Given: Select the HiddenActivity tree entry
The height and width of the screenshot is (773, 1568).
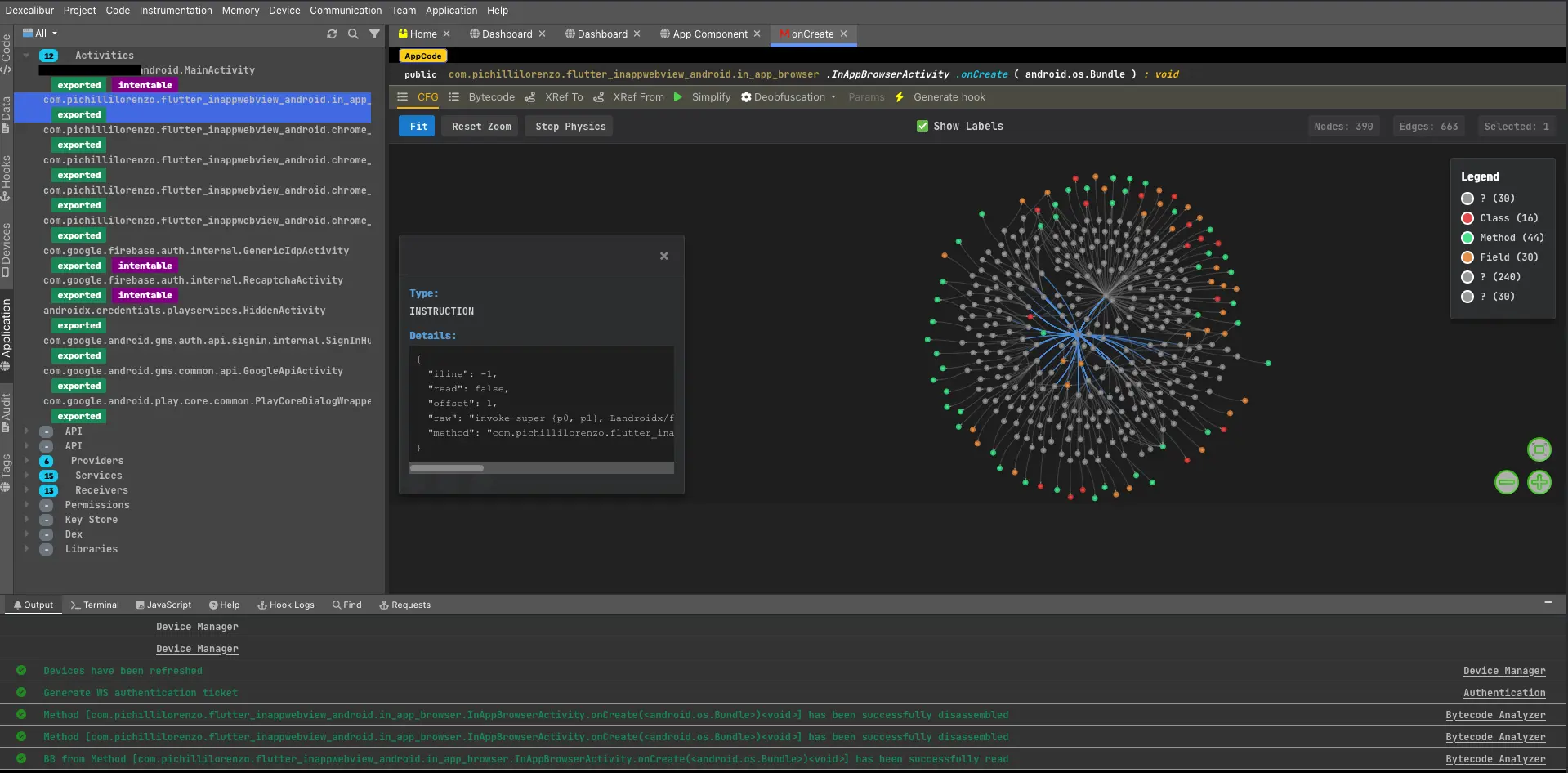Looking at the screenshot, I should click(184, 311).
